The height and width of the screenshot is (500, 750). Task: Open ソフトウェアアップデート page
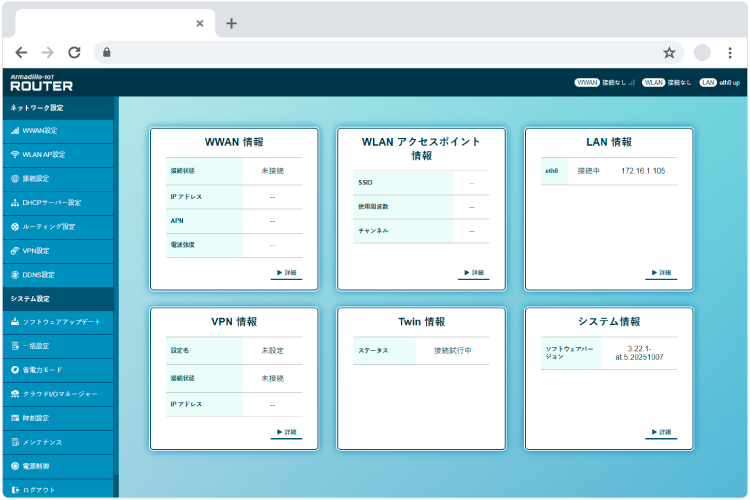[61, 322]
